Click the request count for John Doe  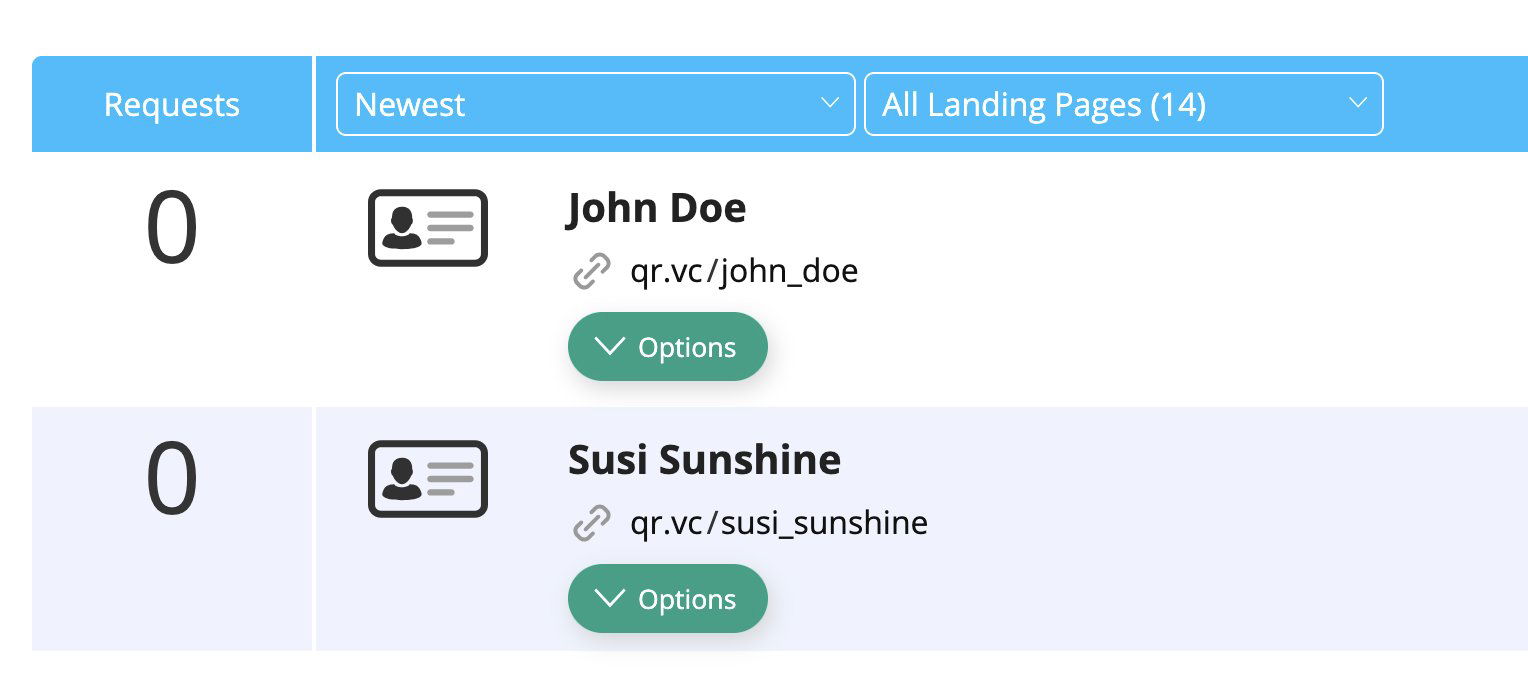pyautogui.click(x=172, y=229)
